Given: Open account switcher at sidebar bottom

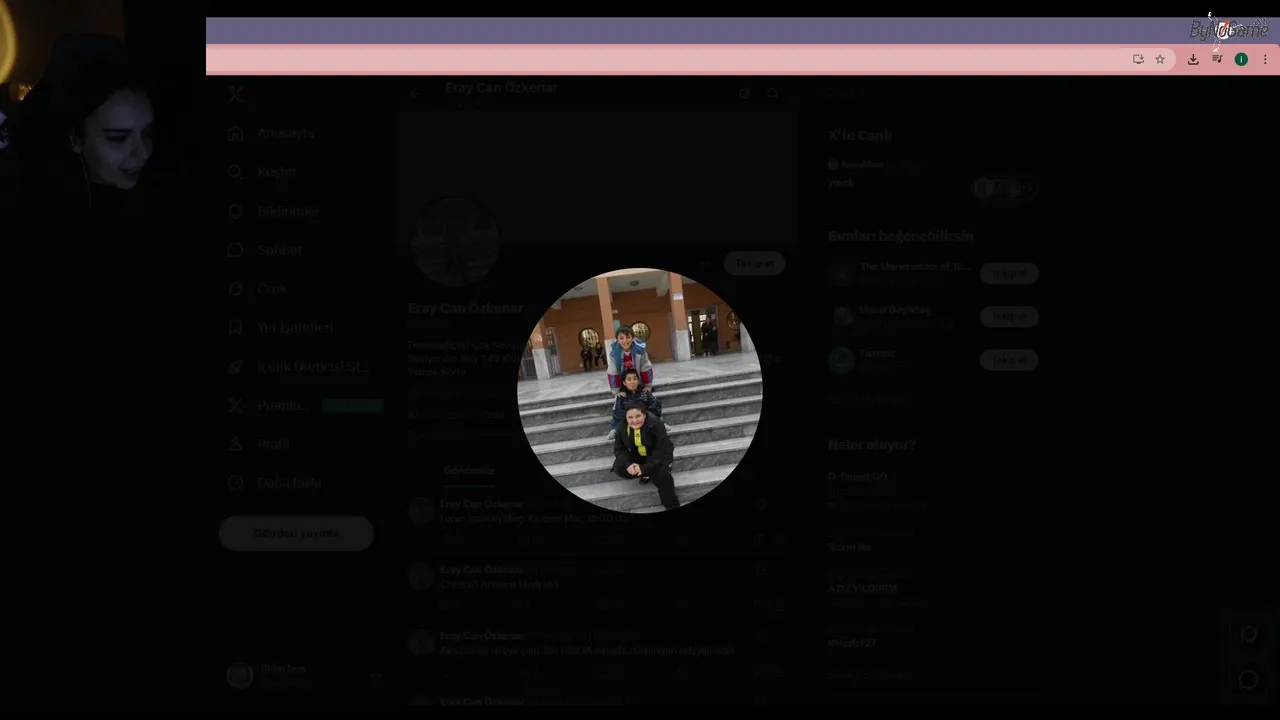Looking at the screenshot, I should pyautogui.click(x=304, y=675).
